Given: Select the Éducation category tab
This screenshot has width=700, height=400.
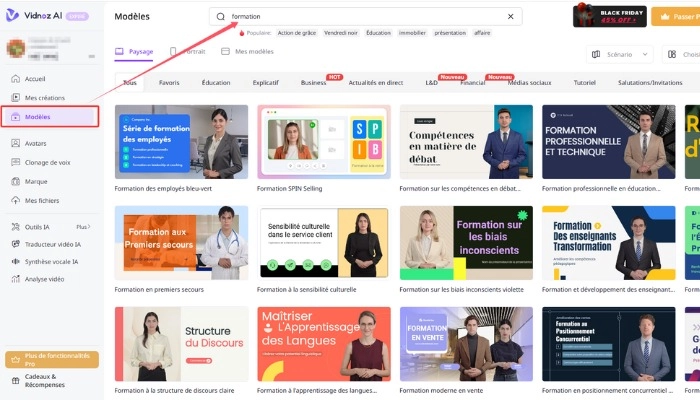Looking at the screenshot, I should (x=216, y=83).
